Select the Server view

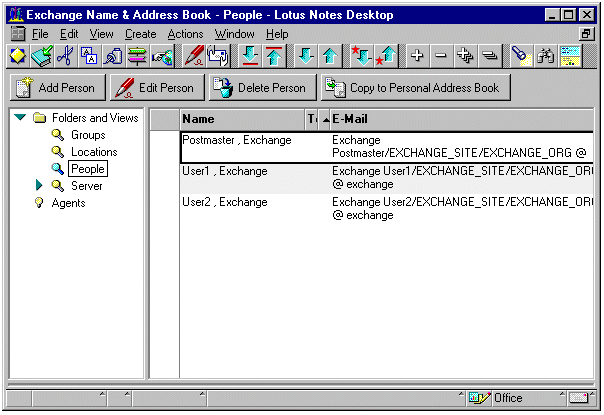point(87,186)
